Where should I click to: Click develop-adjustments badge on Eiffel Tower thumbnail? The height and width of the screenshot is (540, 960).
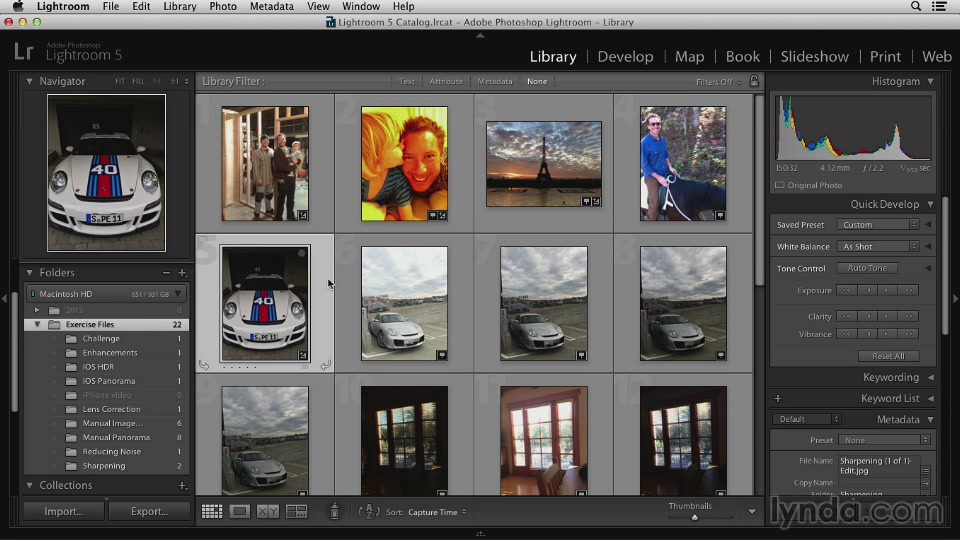click(x=596, y=201)
